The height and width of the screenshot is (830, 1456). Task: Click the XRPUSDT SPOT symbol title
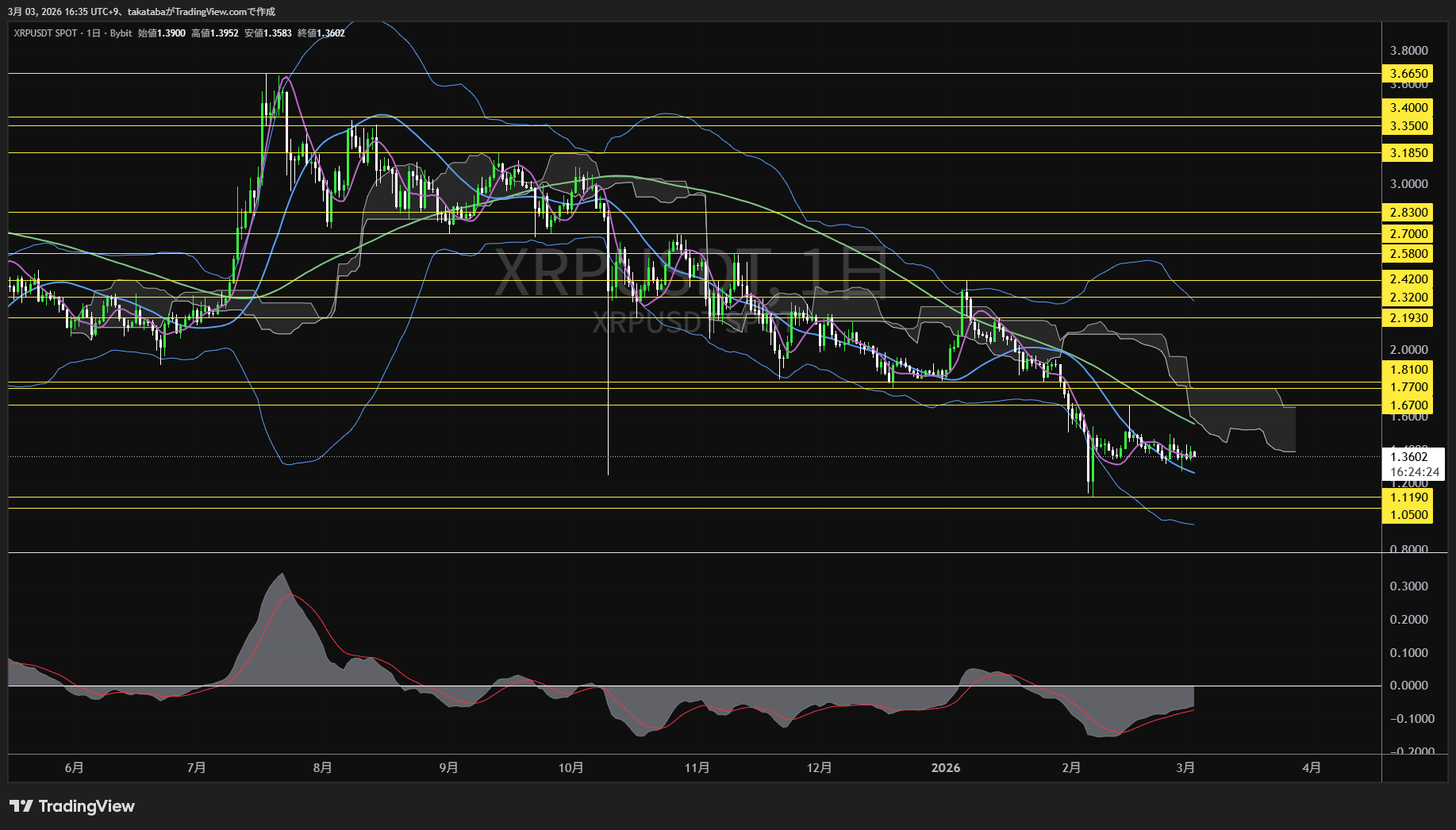pyautogui.click(x=45, y=33)
